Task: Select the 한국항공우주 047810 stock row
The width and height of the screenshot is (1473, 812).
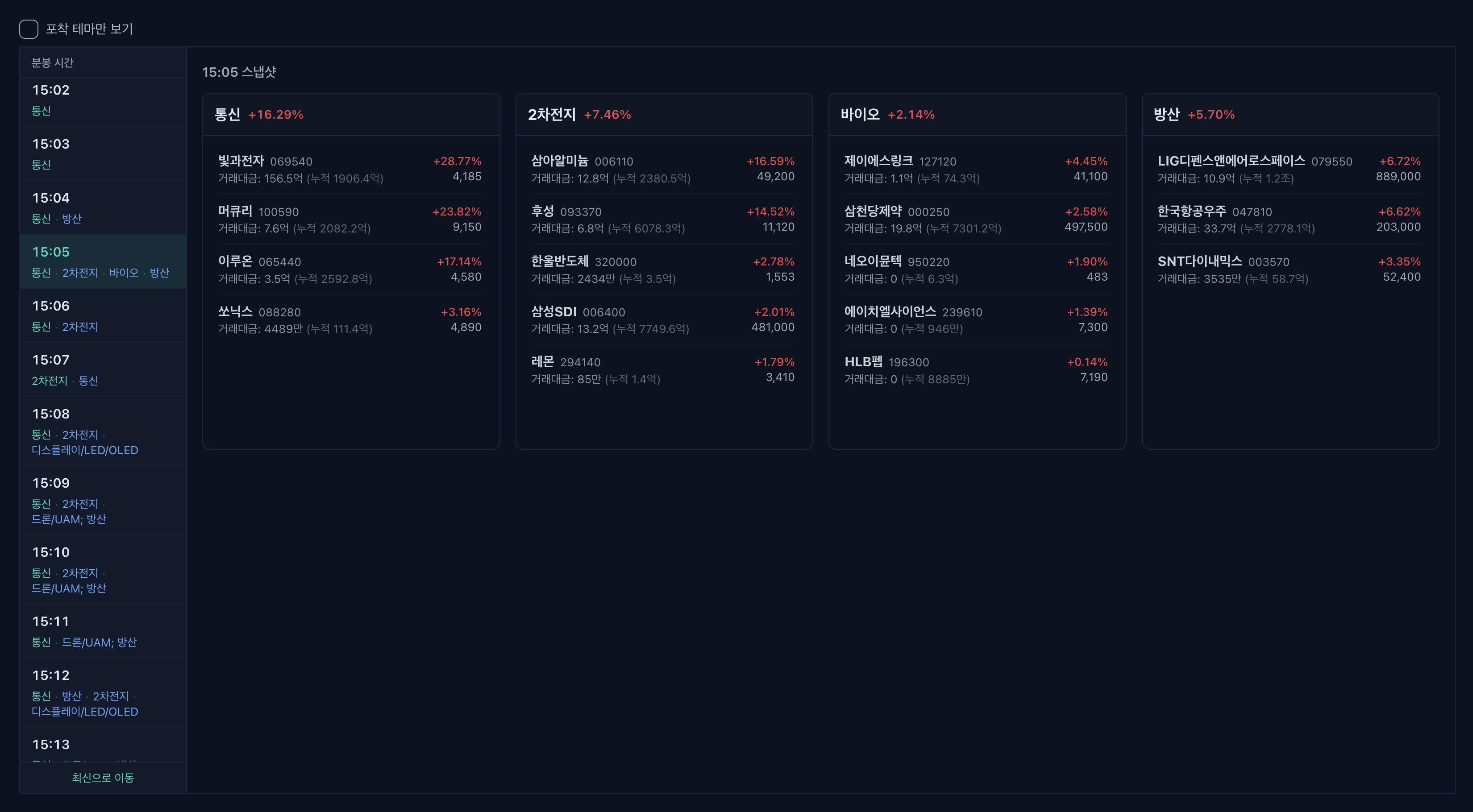Action: click(x=1289, y=220)
